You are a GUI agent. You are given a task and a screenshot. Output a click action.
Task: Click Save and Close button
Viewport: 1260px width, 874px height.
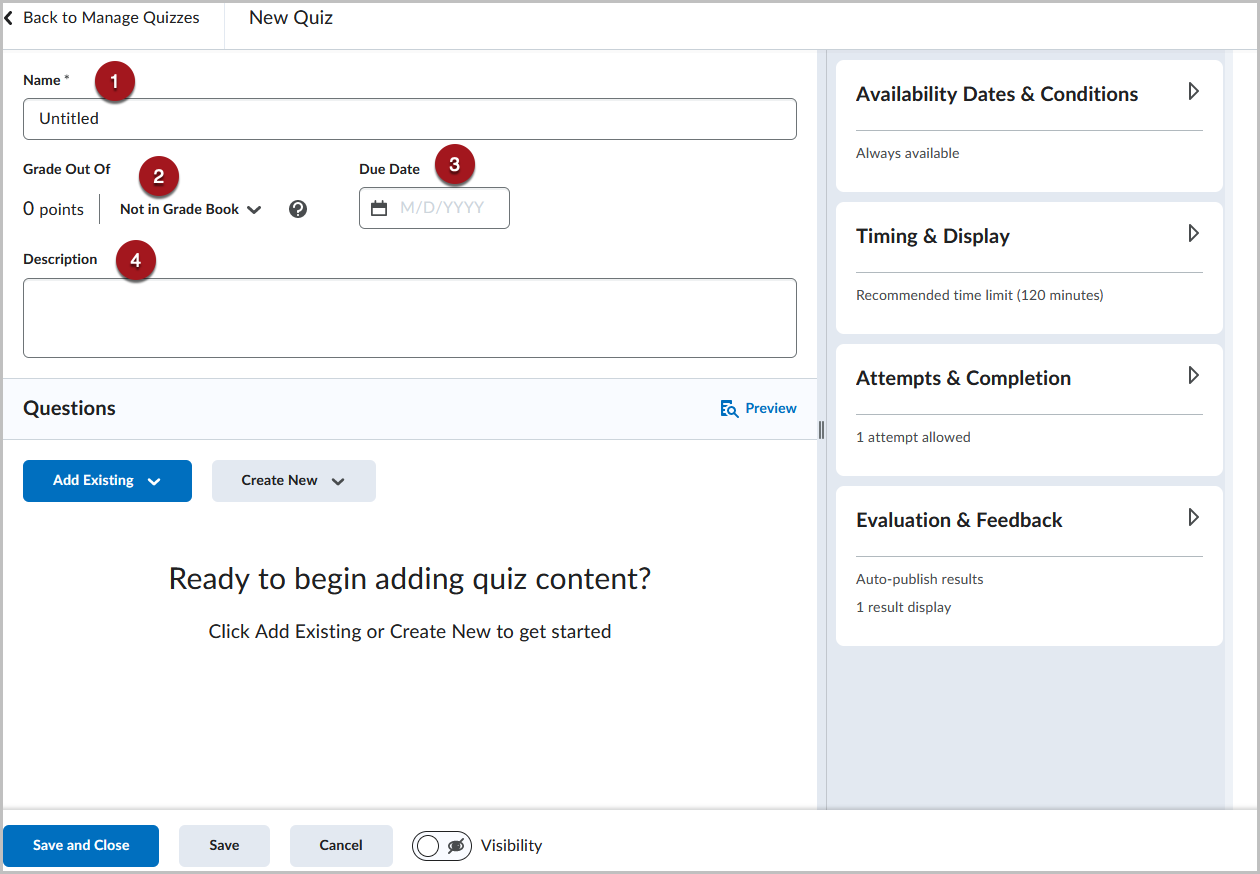[81, 846]
